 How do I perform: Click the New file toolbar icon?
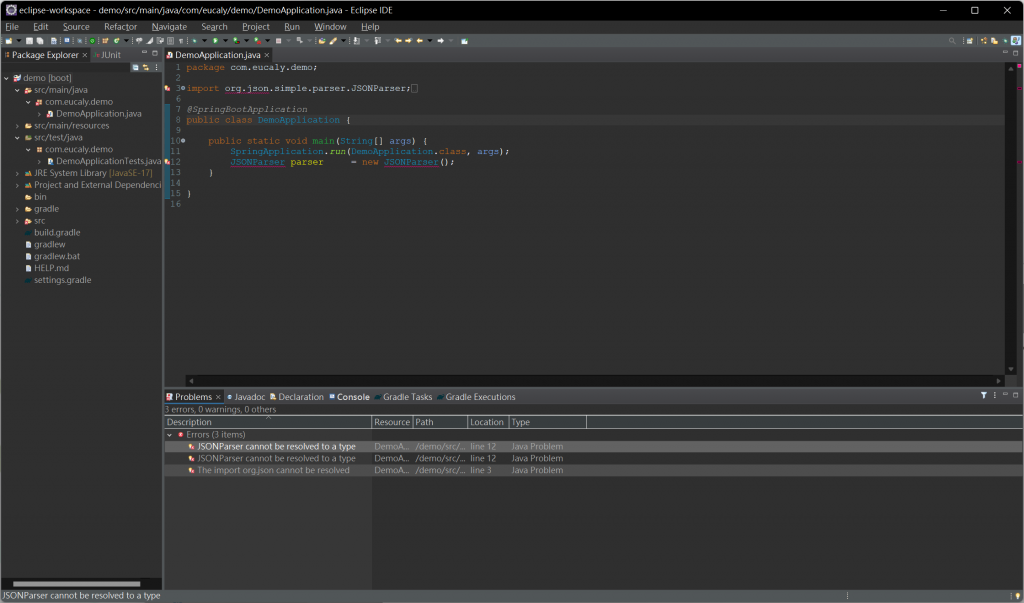7,41
